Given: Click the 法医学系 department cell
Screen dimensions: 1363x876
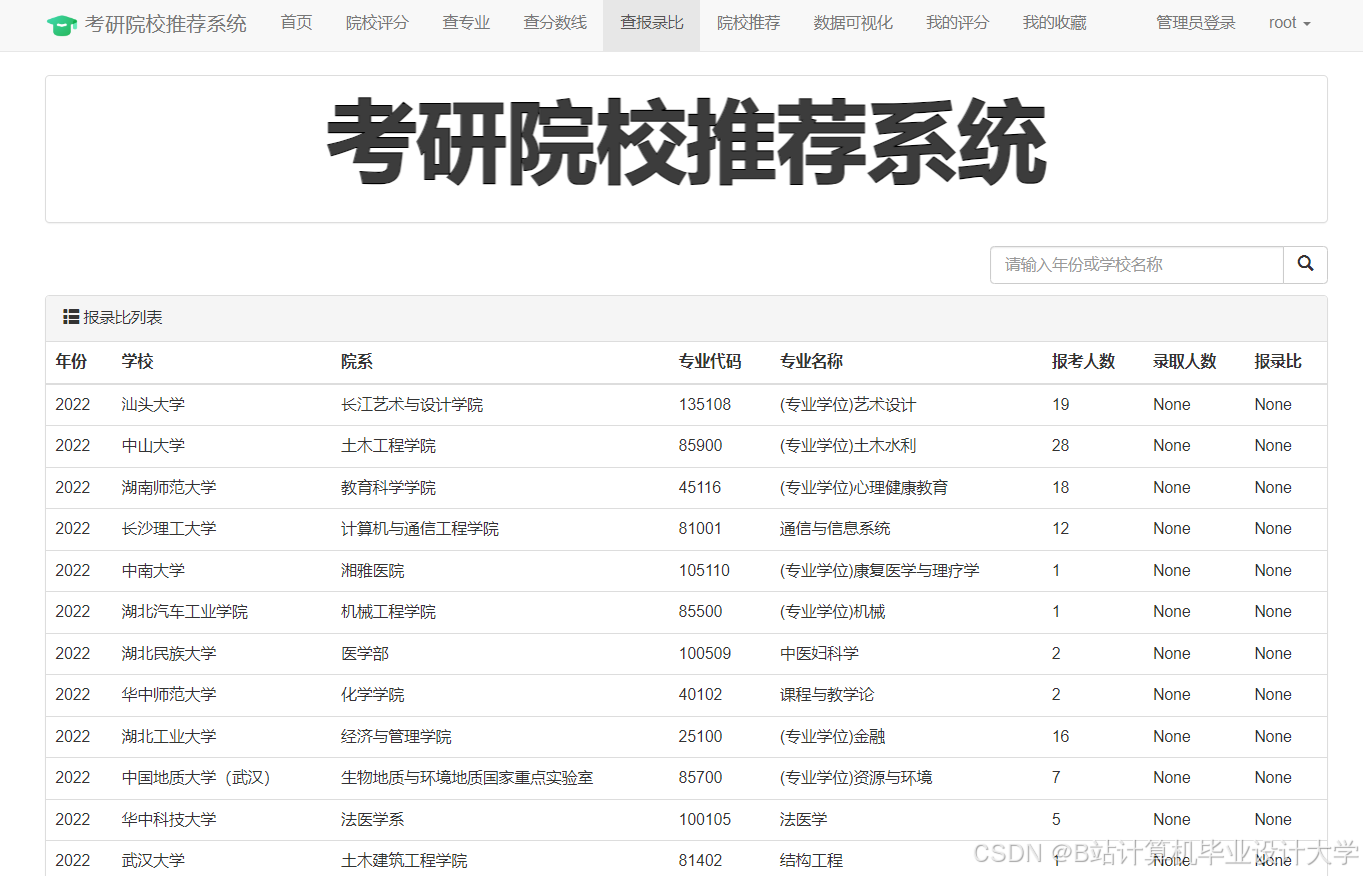Looking at the screenshot, I should click(x=372, y=820).
